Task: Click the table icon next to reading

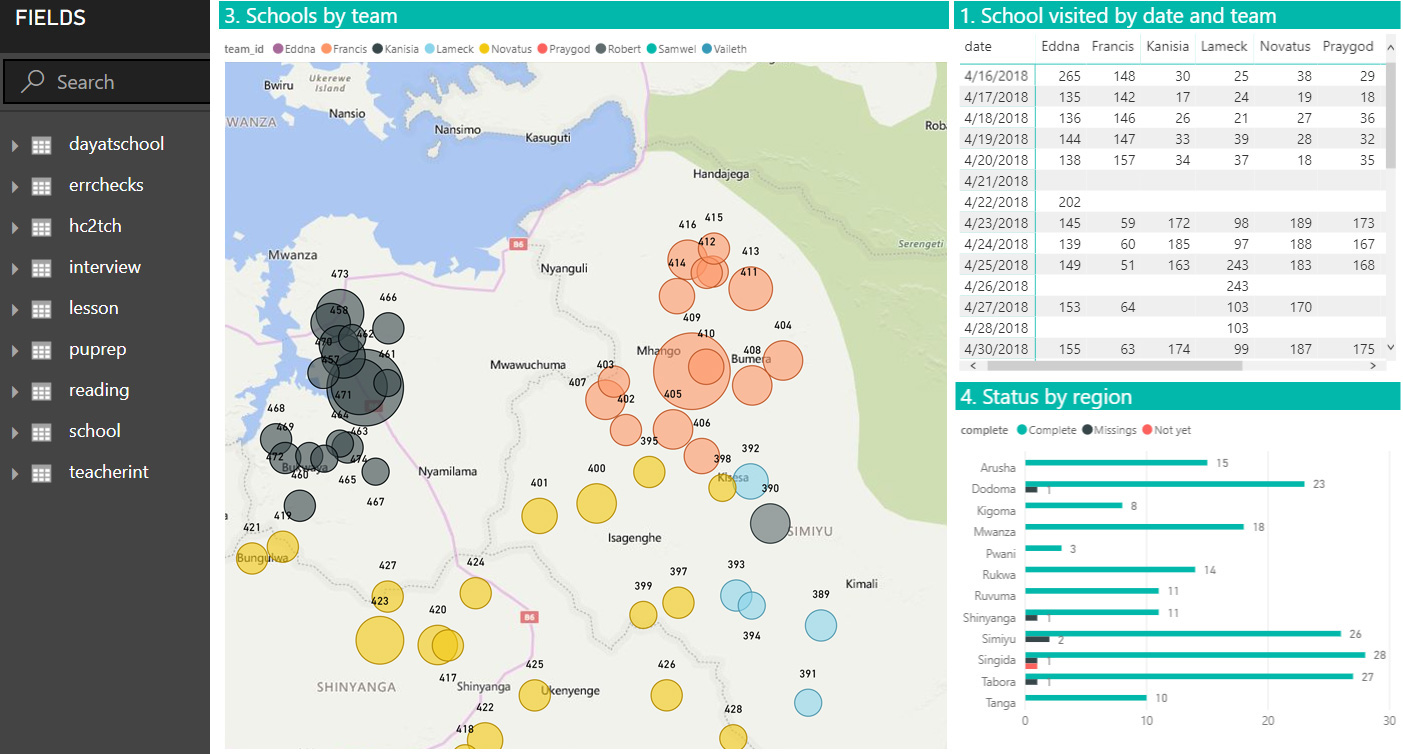Action: (41, 391)
